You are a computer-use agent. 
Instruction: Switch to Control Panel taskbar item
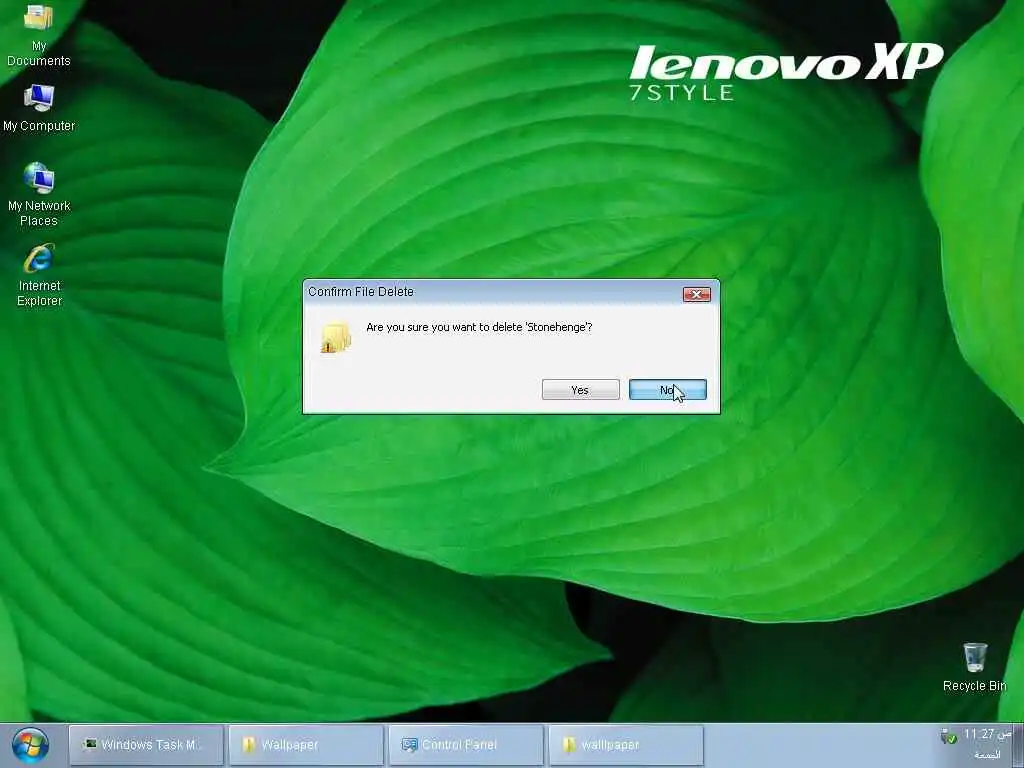(x=466, y=744)
